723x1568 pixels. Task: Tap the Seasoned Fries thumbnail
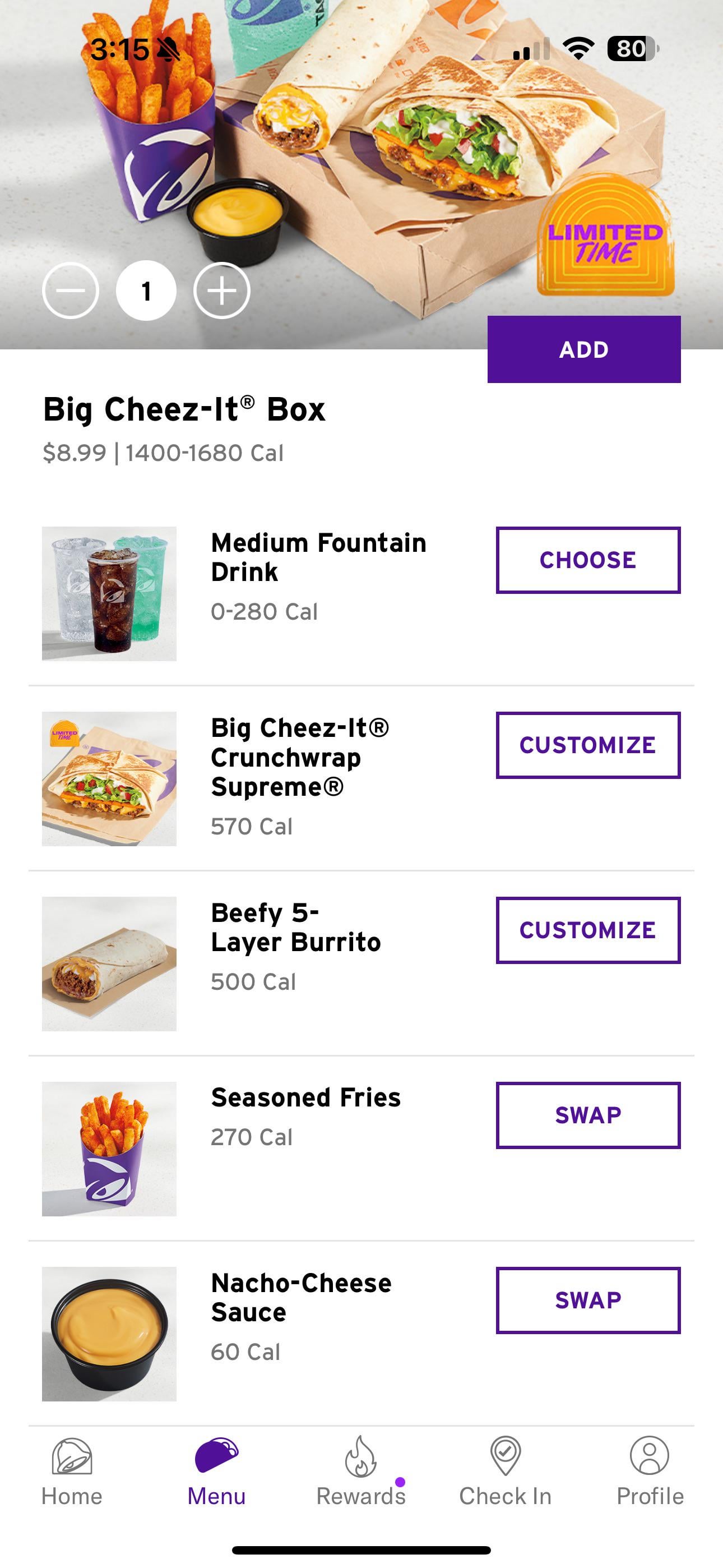pos(109,1149)
